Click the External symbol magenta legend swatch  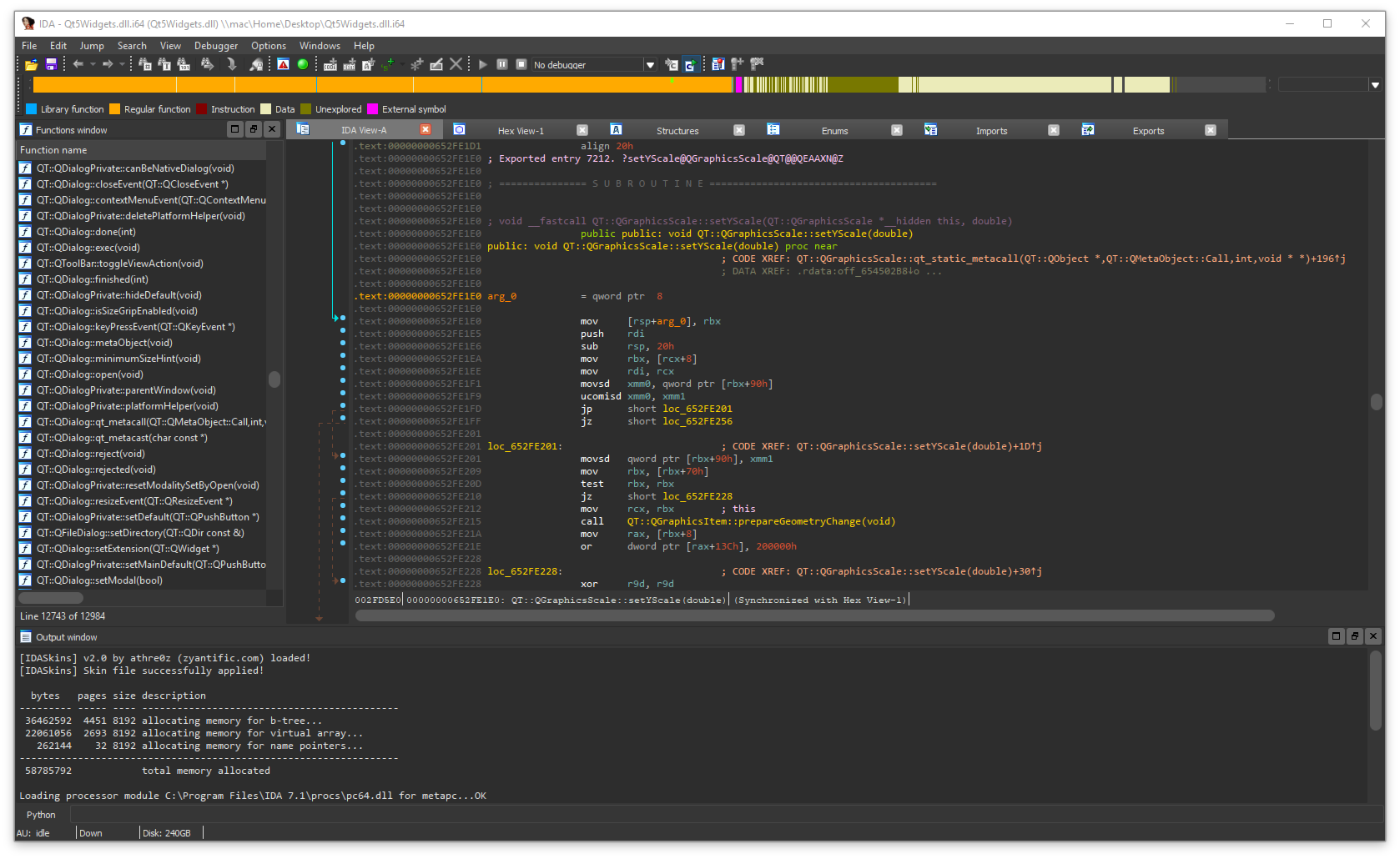click(373, 109)
